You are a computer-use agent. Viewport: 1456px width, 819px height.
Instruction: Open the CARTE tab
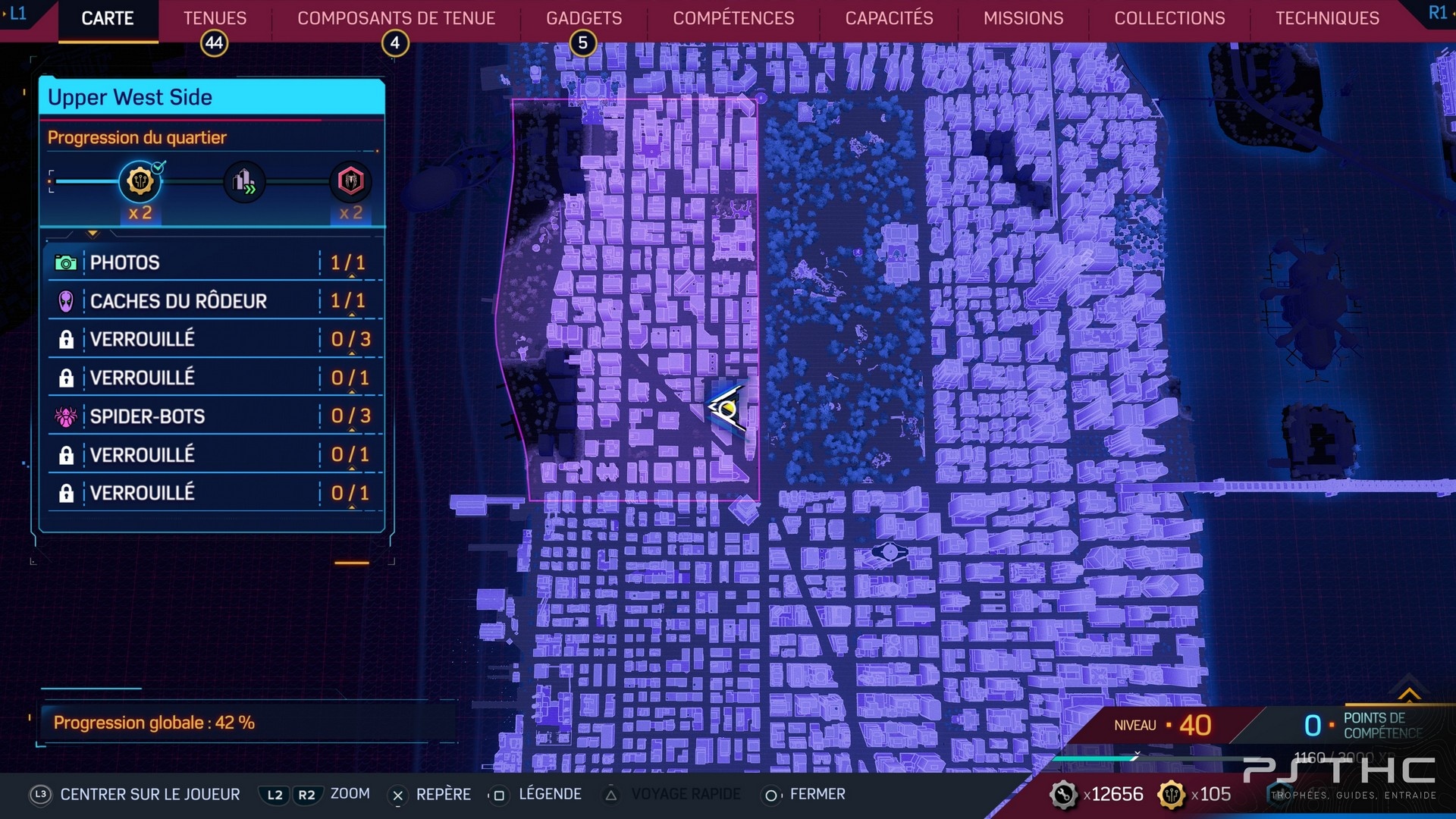[x=108, y=18]
